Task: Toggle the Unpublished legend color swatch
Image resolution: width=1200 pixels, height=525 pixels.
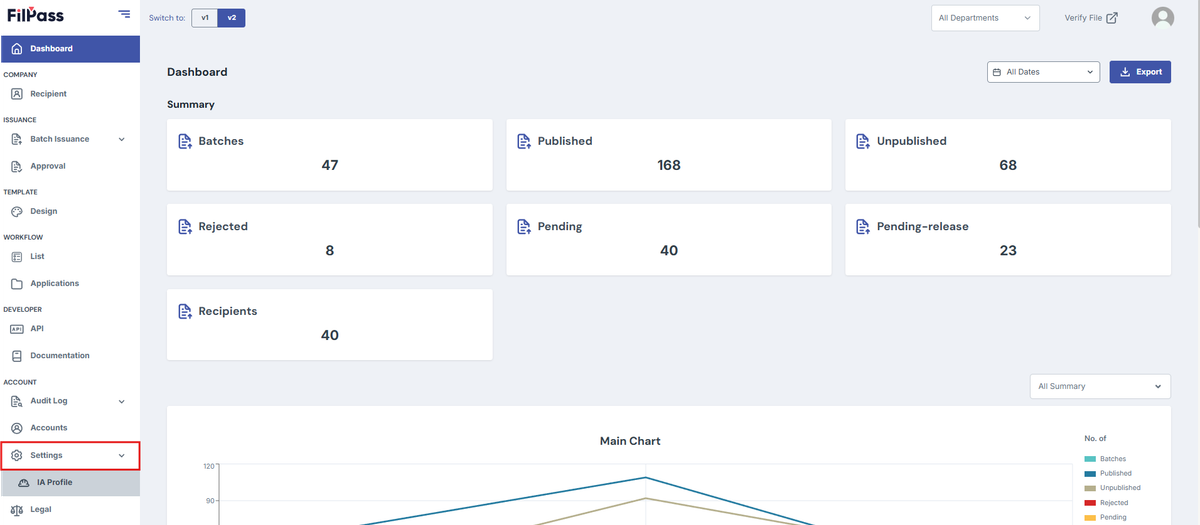Action: [1090, 488]
